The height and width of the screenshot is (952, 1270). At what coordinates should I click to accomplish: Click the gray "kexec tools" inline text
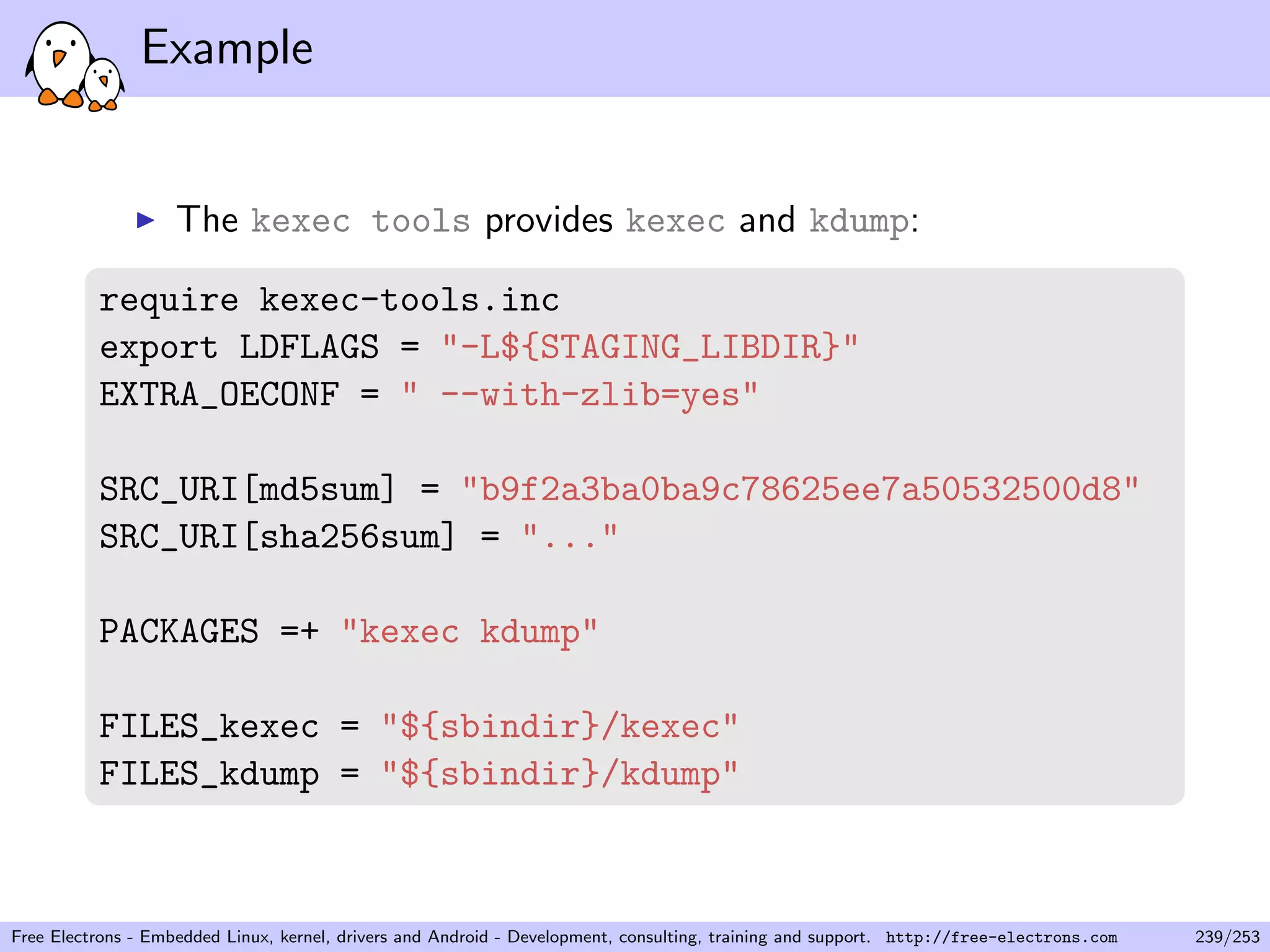360,221
